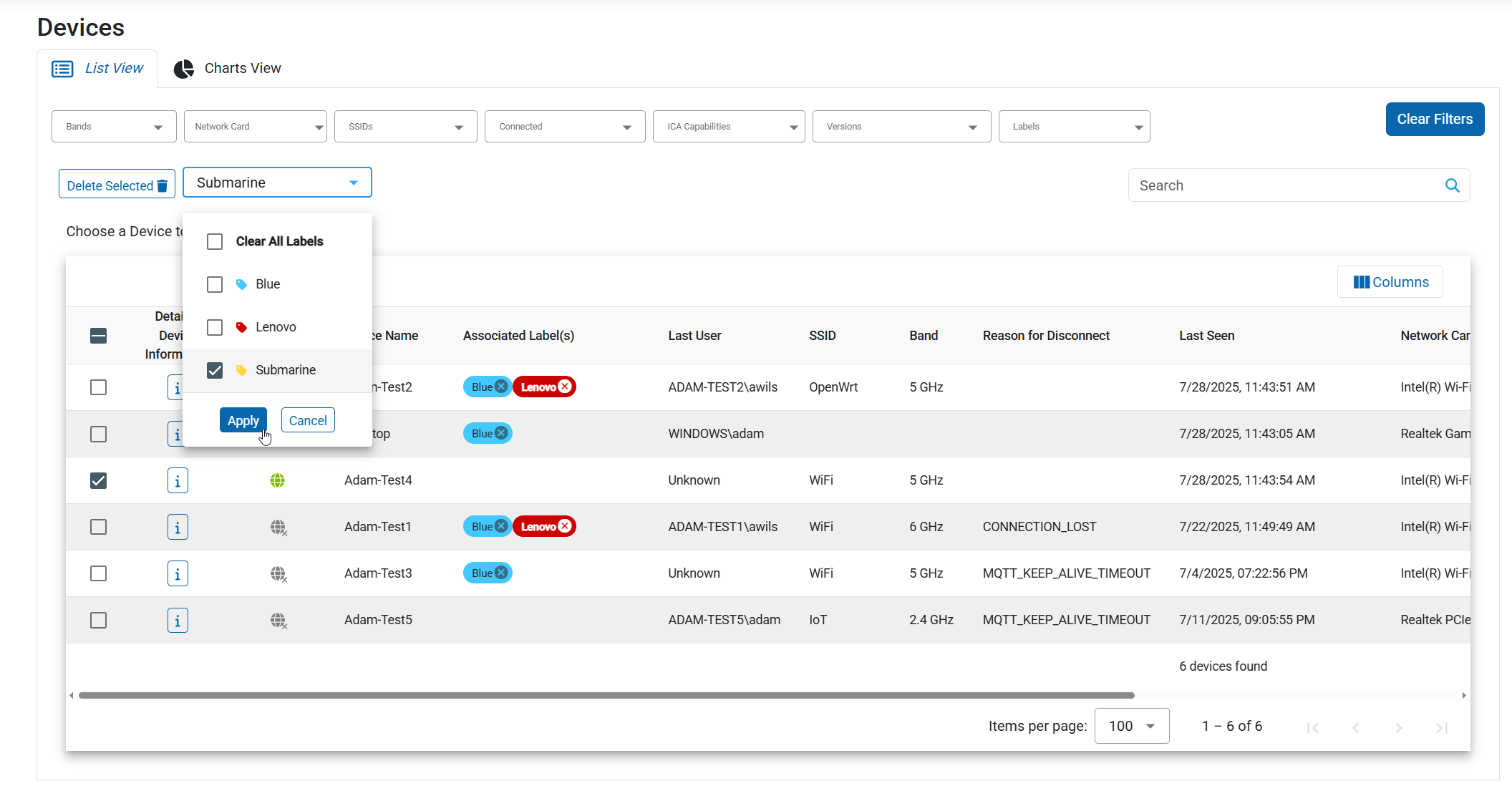This screenshot has width=1512, height=791.
Task: Sort by Last Seen column header
Action: (x=1206, y=336)
